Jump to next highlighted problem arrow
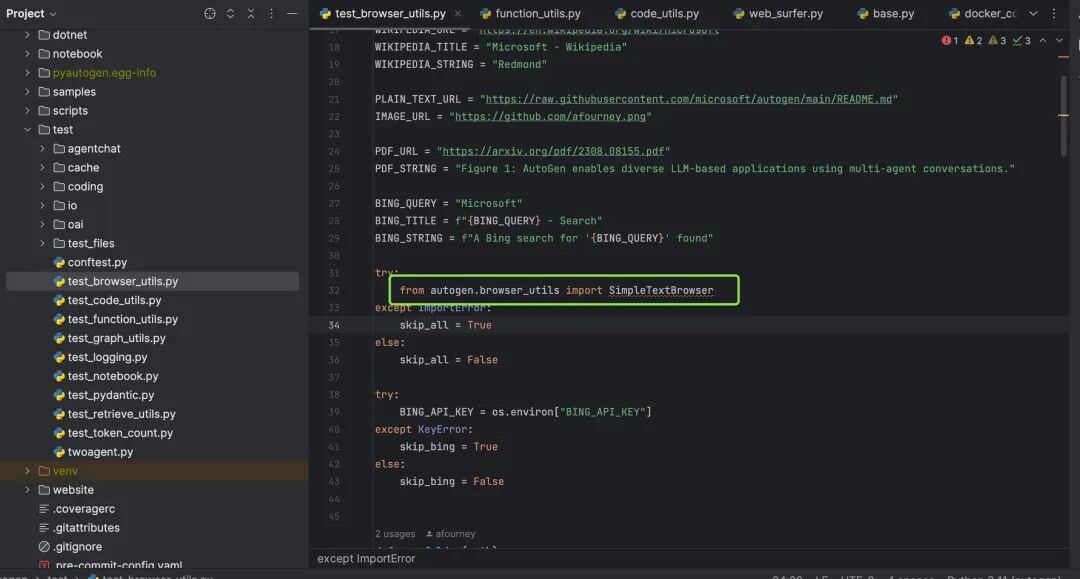Screen dimensions: 1080x579 (x=1061, y=41)
